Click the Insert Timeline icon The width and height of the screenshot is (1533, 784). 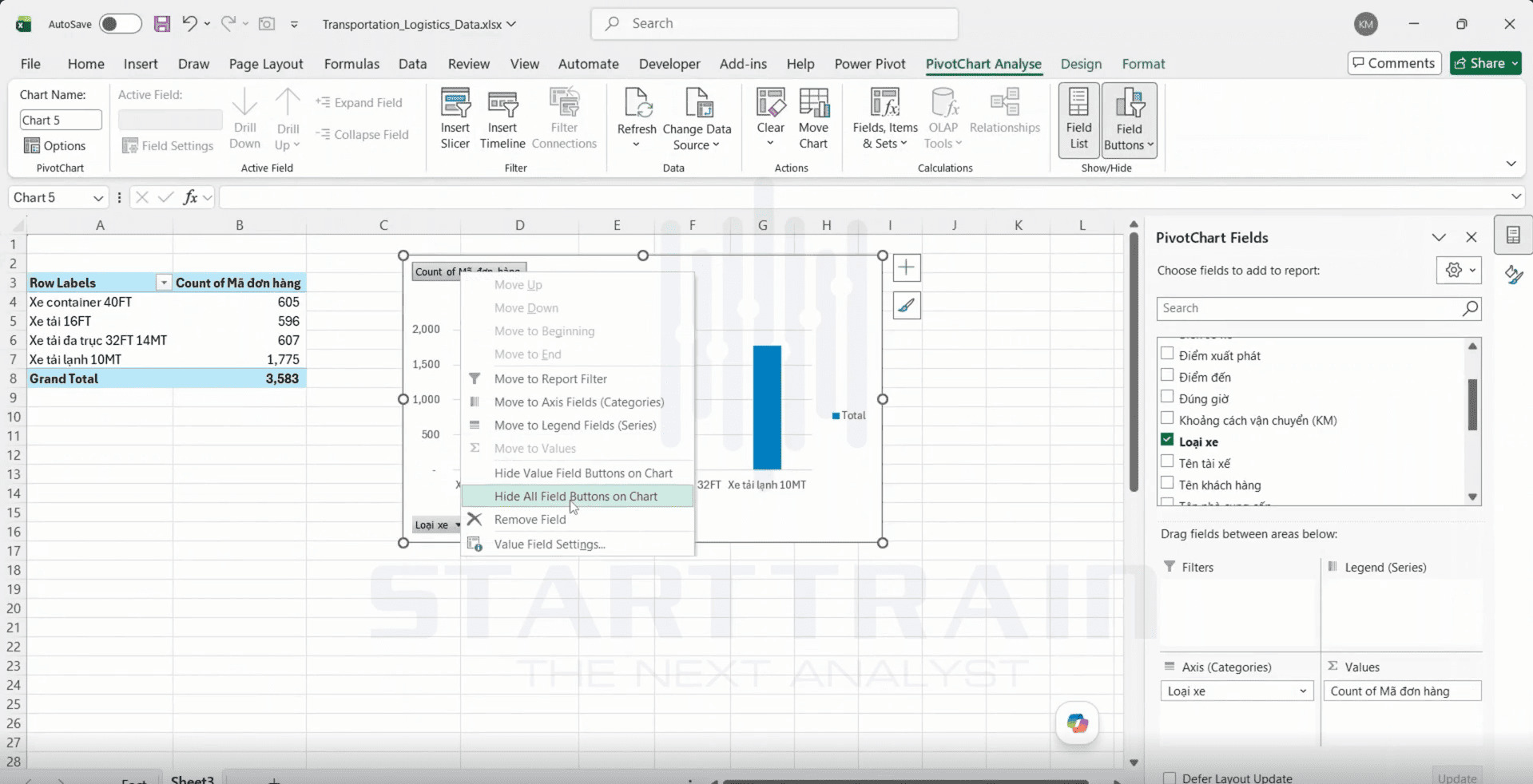(502, 104)
